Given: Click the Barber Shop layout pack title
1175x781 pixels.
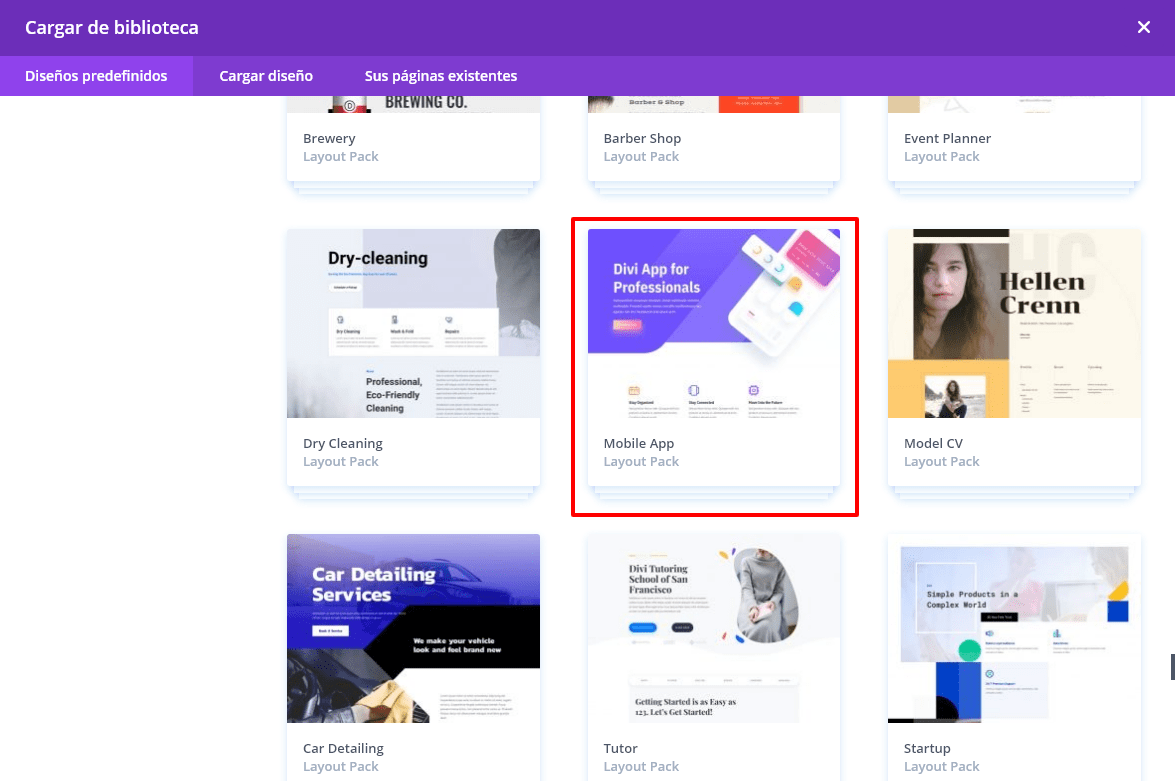Looking at the screenshot, I should point(642,139).
